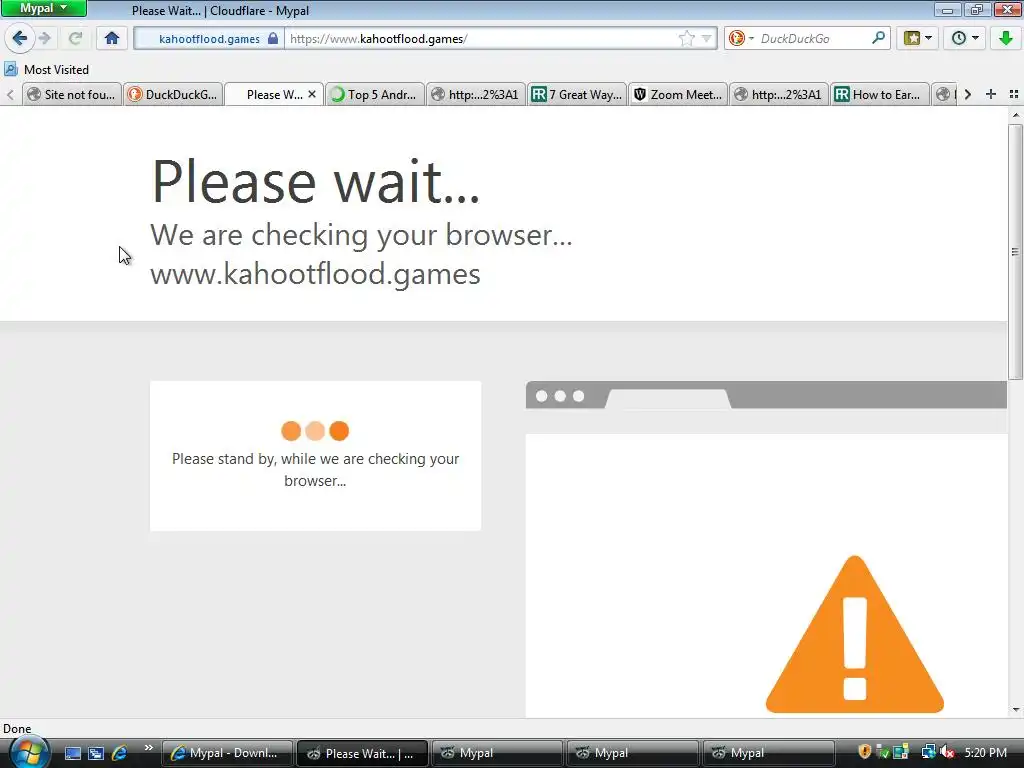This screenshot has width=1024, height=768.
Task: Open the bookmarks menu star button
Action: click(912, 39)
